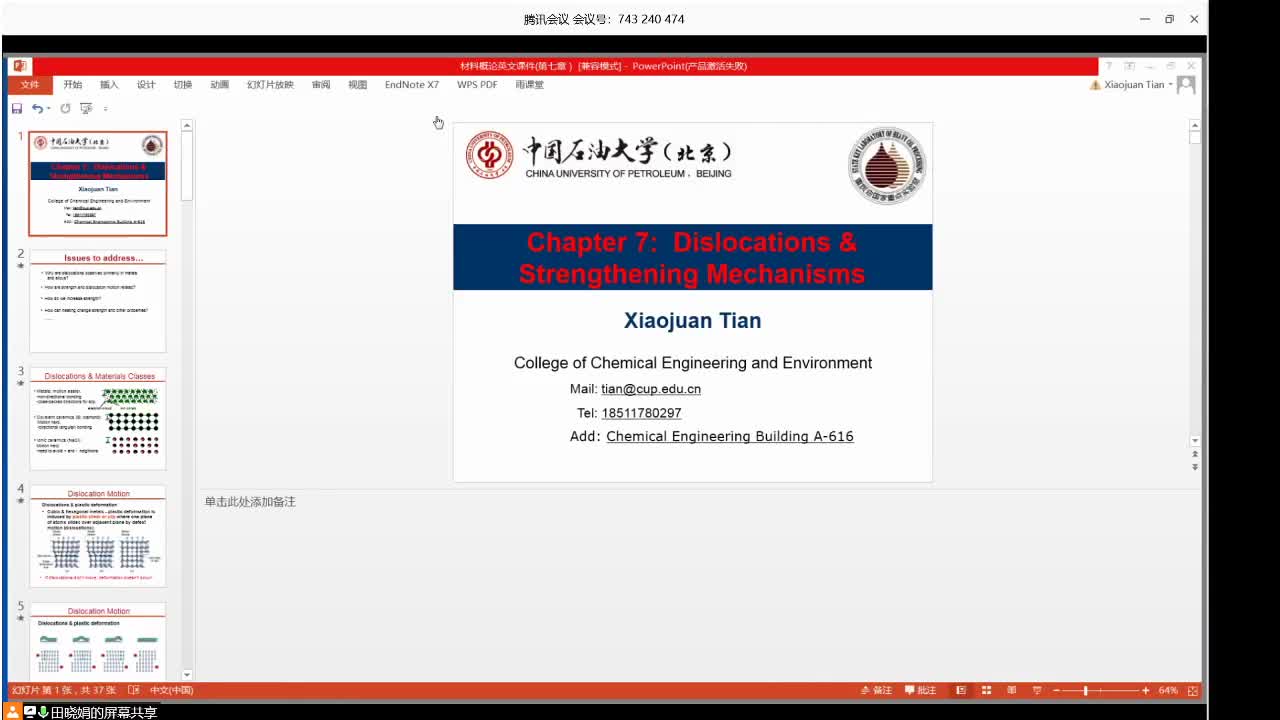Viewport: 1280px width, 720px height.
Task: Click the PowerPoint help question mark icon
Action: 1108,66
